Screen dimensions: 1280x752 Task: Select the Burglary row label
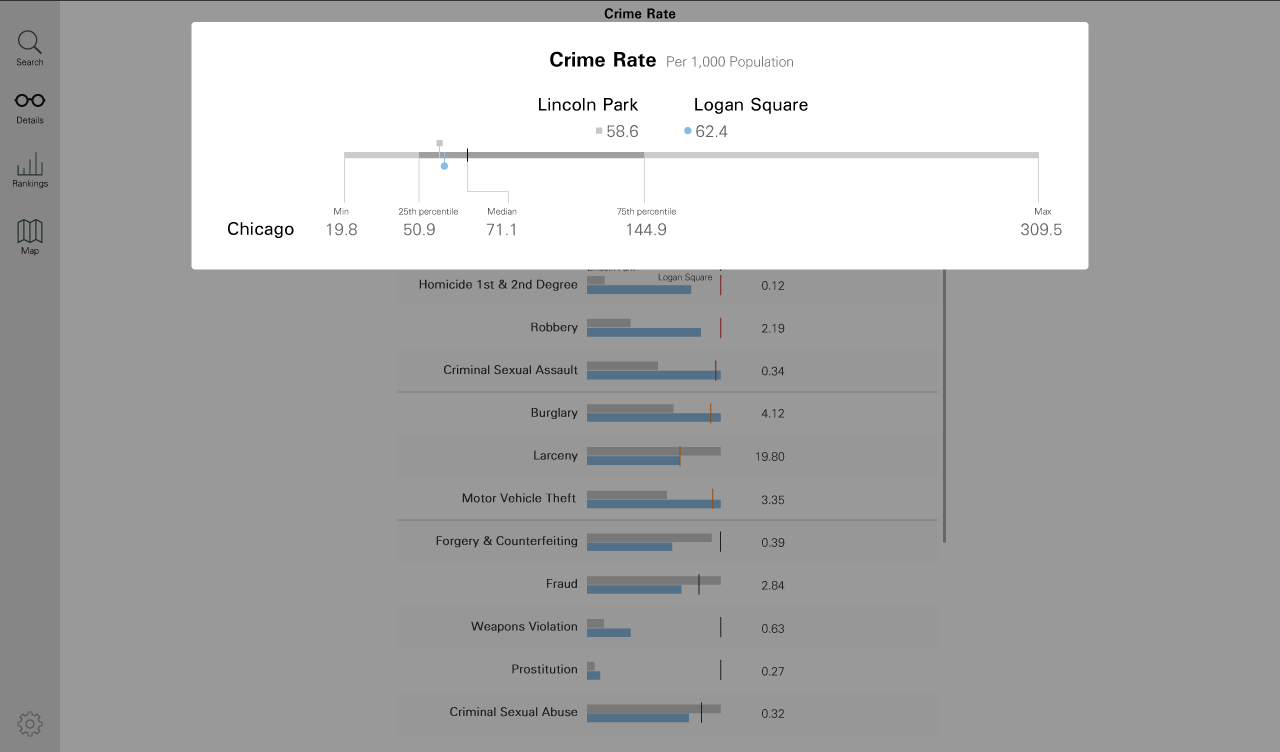coord(554,413)
